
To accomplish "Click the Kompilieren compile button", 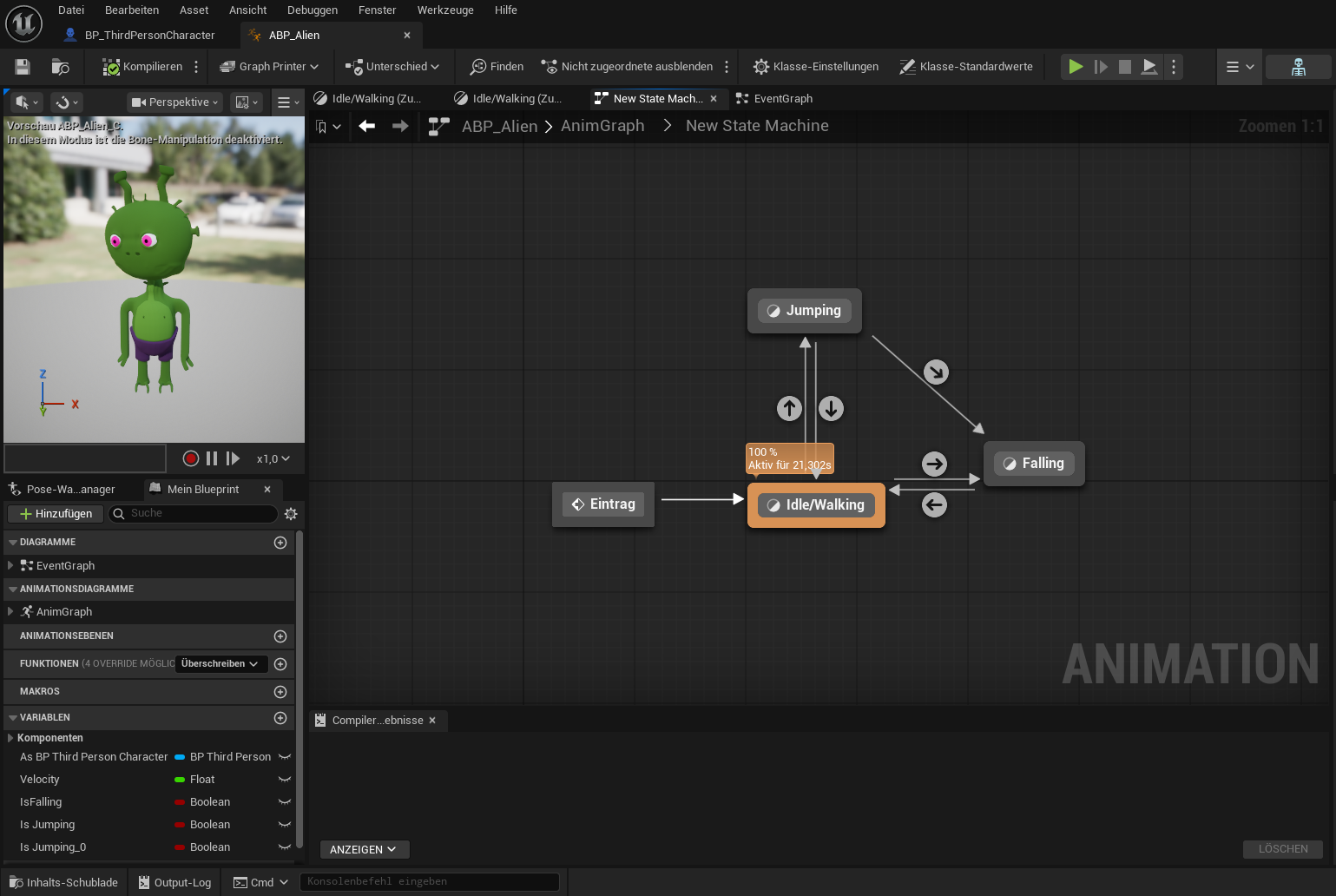I will tap(142, 67).
